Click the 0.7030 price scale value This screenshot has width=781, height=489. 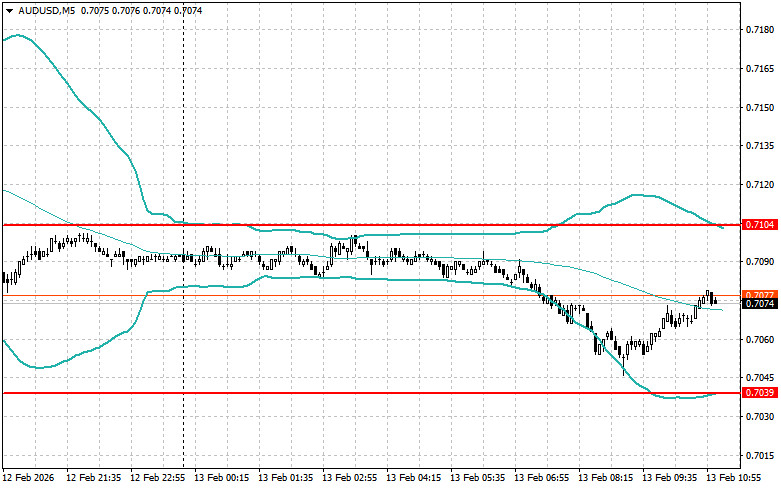click(760, 416)
